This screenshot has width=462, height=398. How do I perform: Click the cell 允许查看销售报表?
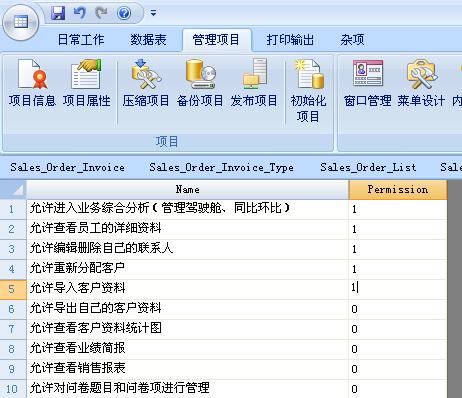coord(188,369)
